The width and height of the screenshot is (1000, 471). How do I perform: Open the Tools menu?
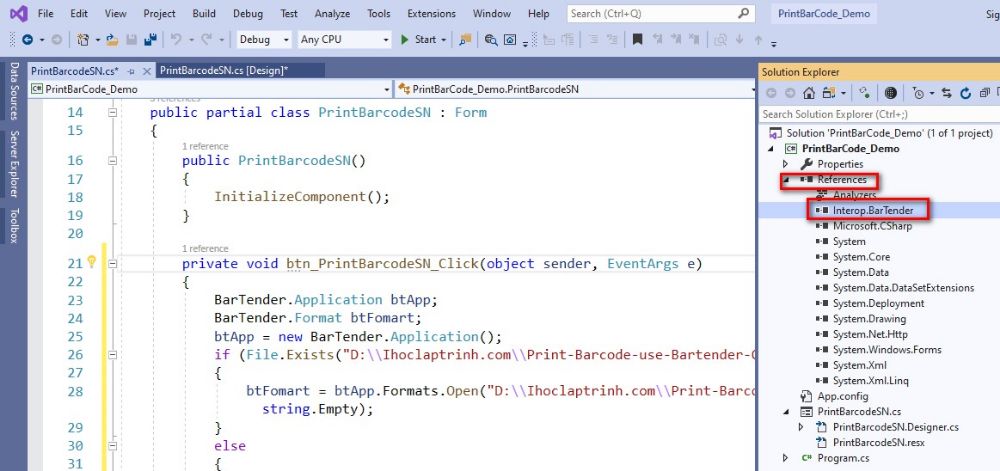[379, 13]
